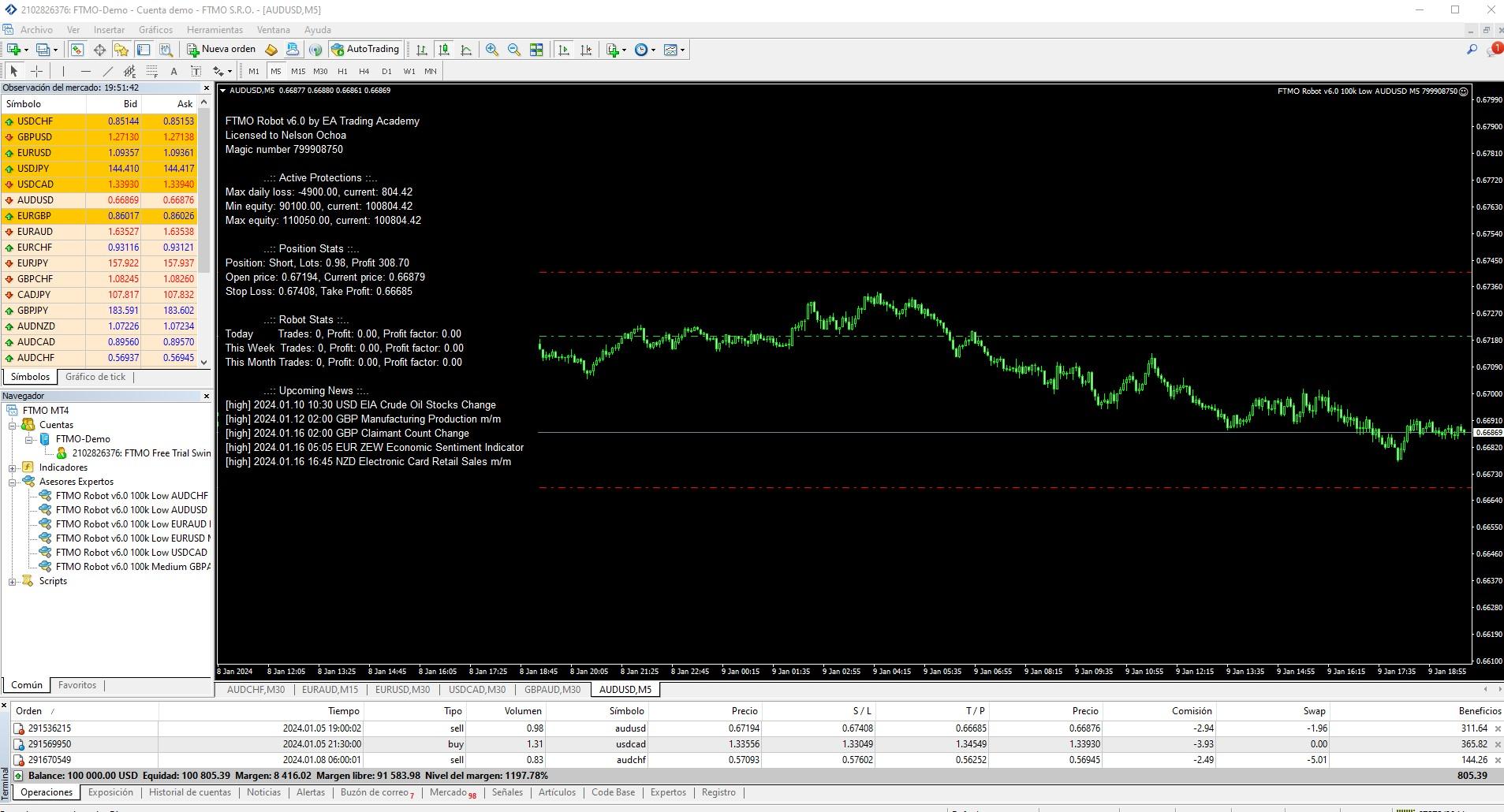Open the EURUSD,M30 chart tab

click(402, 690)
